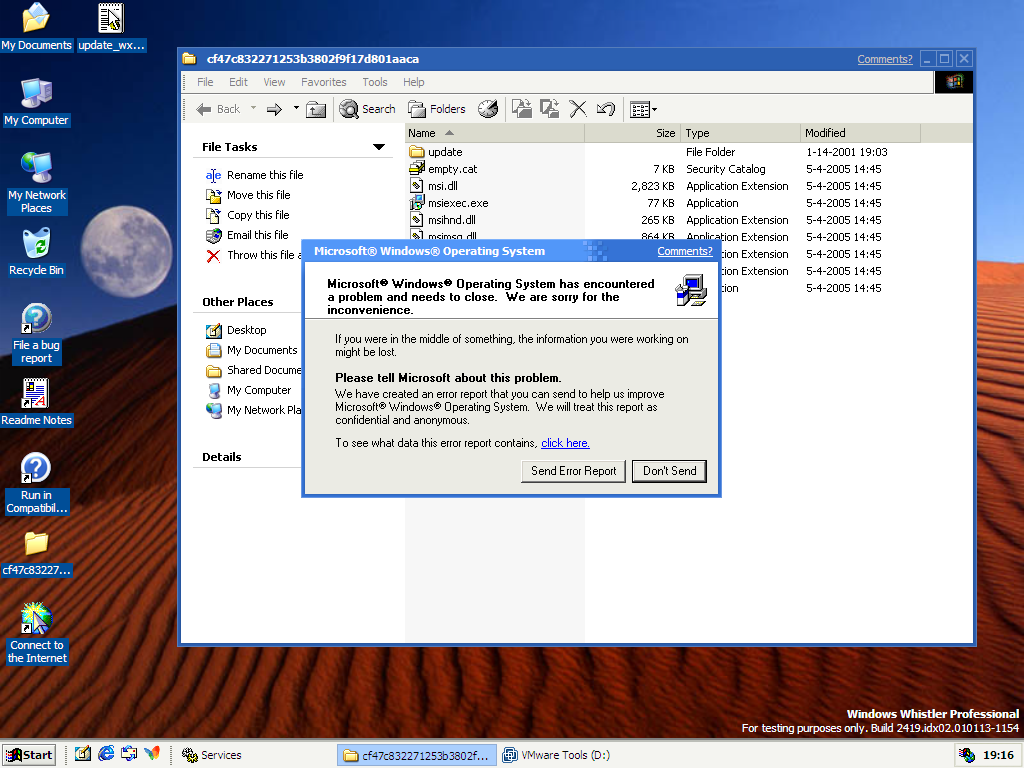Open the View menu
Viewport: 1024px width, 768px height.
point(274,82)
